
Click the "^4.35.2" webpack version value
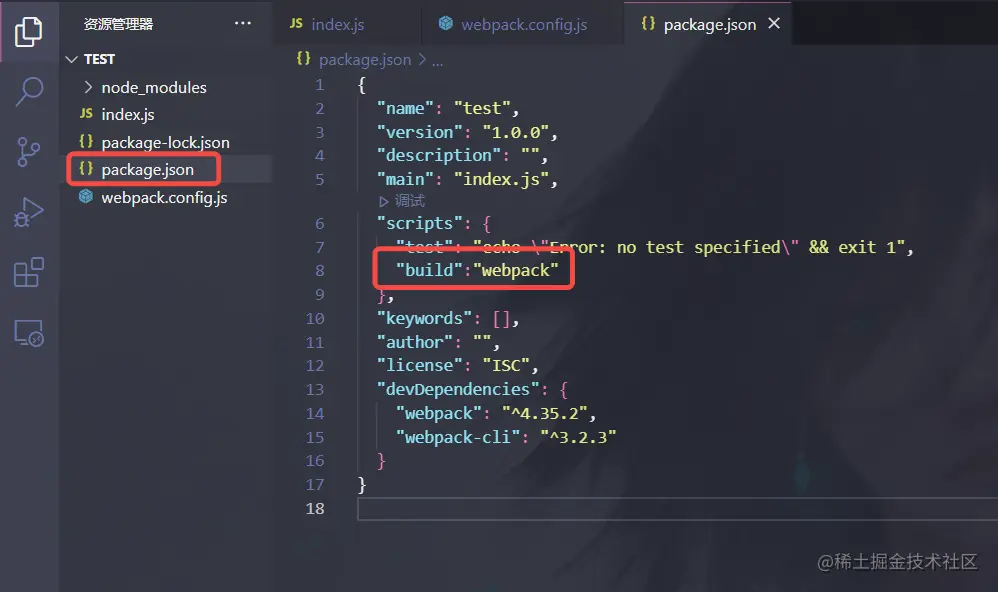pos(544,414)
